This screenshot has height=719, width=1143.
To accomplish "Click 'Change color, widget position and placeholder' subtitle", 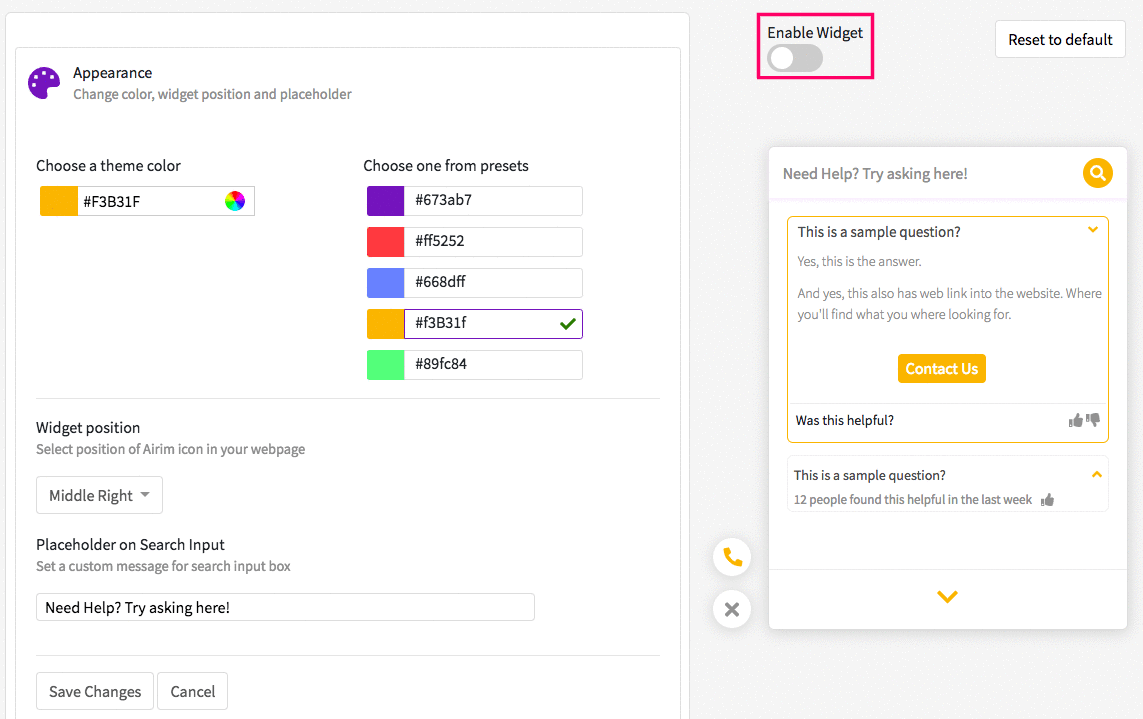I will tap(212, 94).
